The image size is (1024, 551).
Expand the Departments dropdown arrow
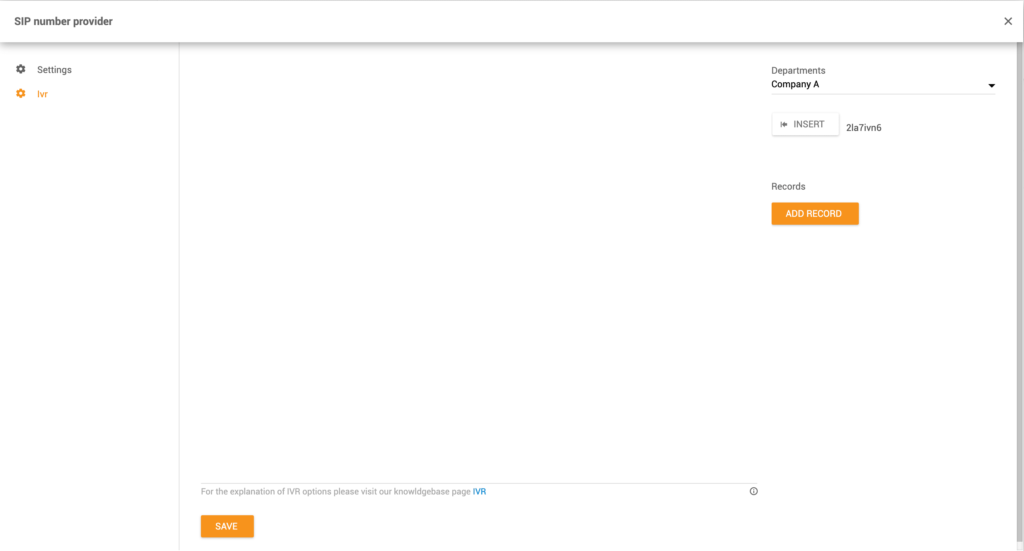(991, 86)
